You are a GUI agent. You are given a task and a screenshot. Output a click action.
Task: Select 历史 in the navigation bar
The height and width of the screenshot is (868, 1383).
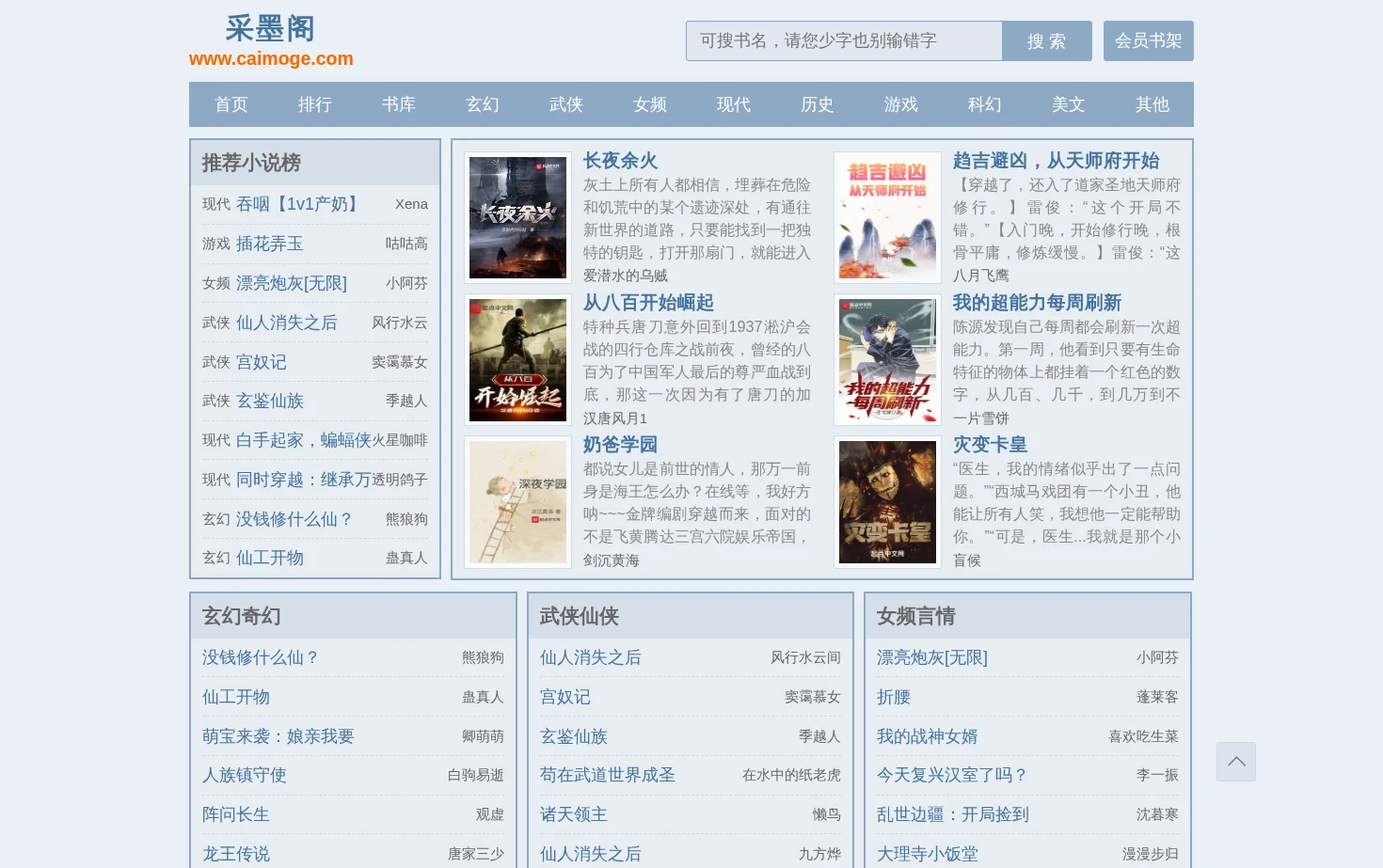817,104
